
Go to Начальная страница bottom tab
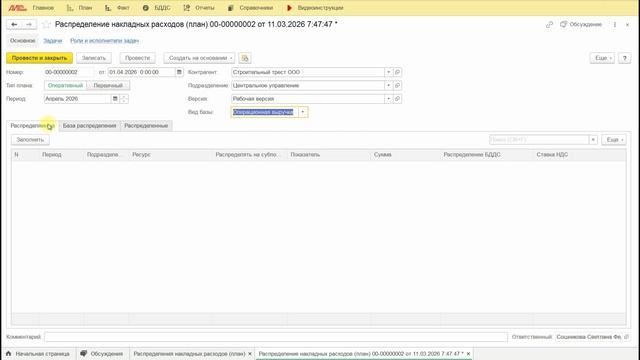point(38,354)
